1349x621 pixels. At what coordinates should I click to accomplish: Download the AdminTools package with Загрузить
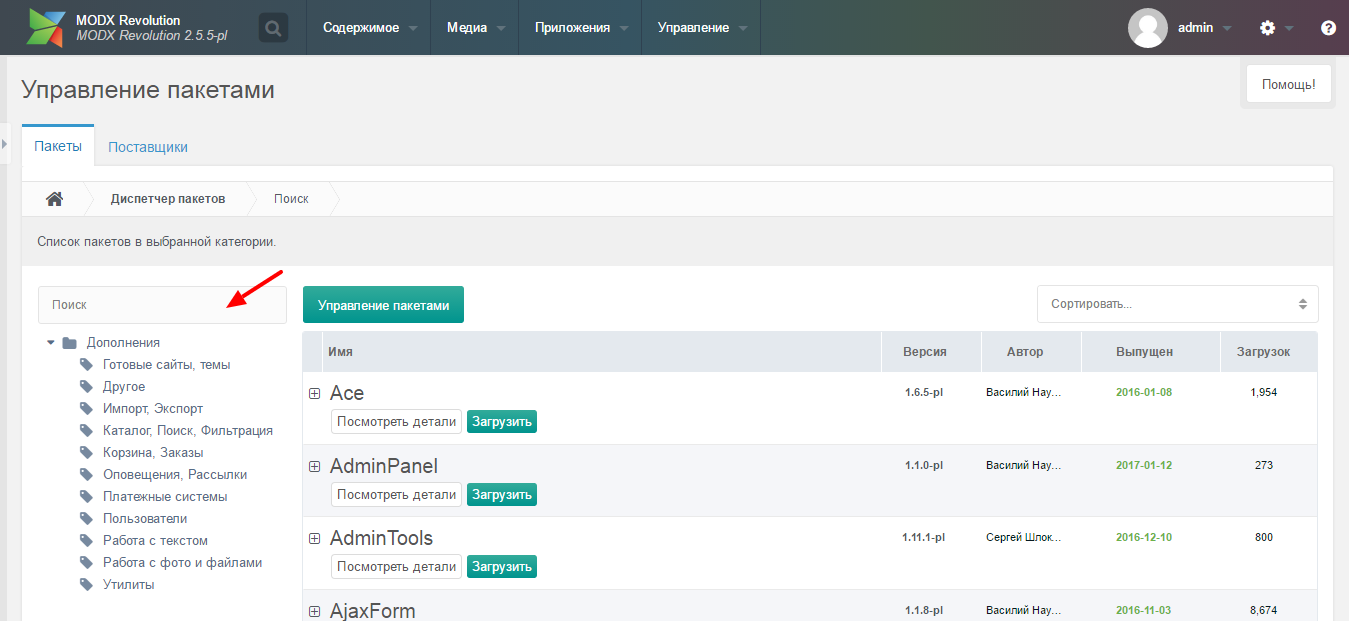(502, 566)
